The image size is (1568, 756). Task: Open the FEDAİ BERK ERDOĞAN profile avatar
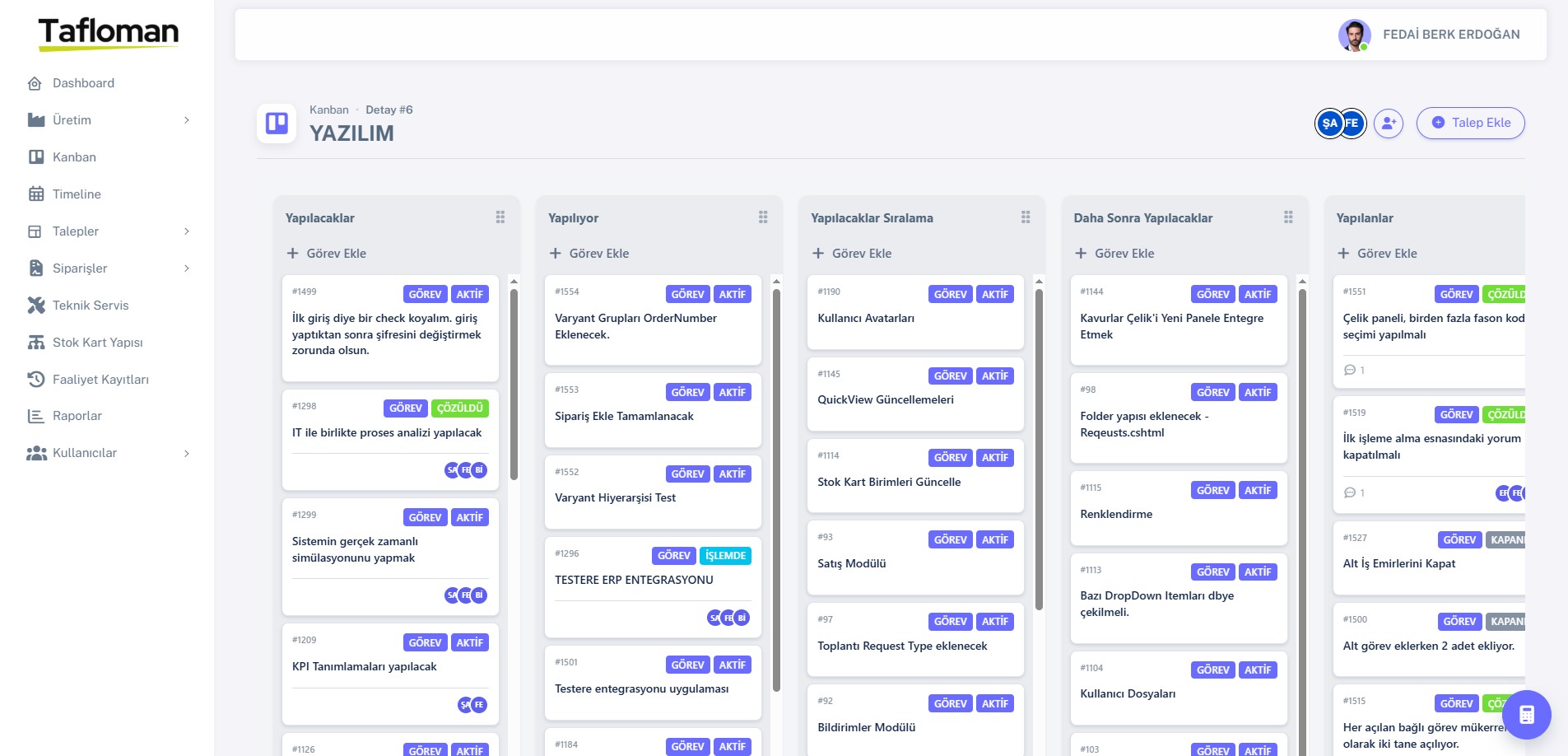[1354, 35]
